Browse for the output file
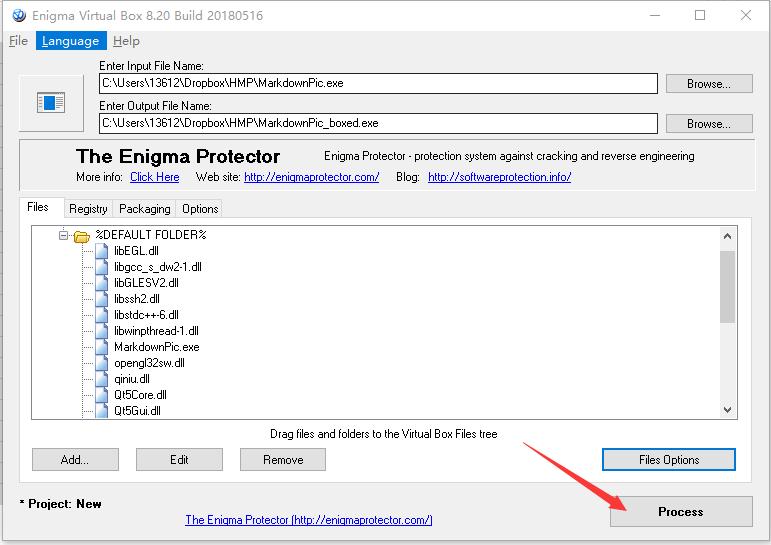This screenshot has height=545, width=771. click(709, 123)
